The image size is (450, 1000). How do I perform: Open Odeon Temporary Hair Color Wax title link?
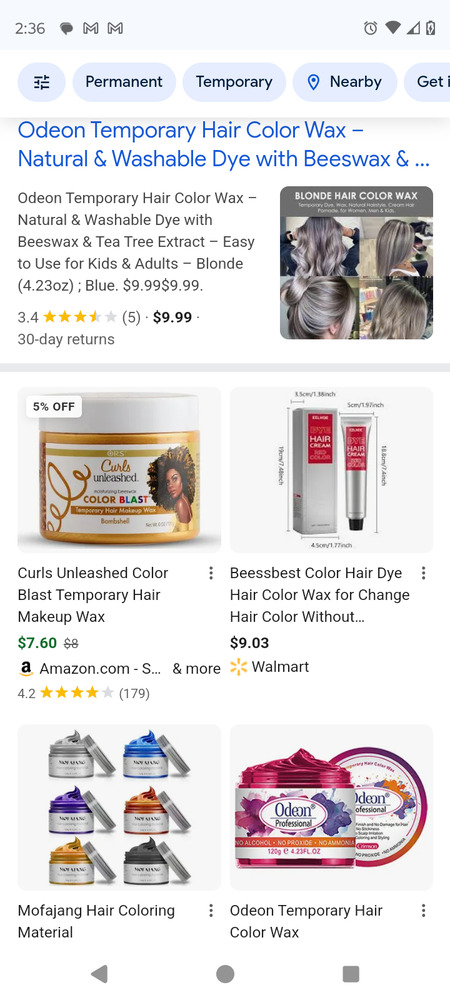click(x=224, y=144)
